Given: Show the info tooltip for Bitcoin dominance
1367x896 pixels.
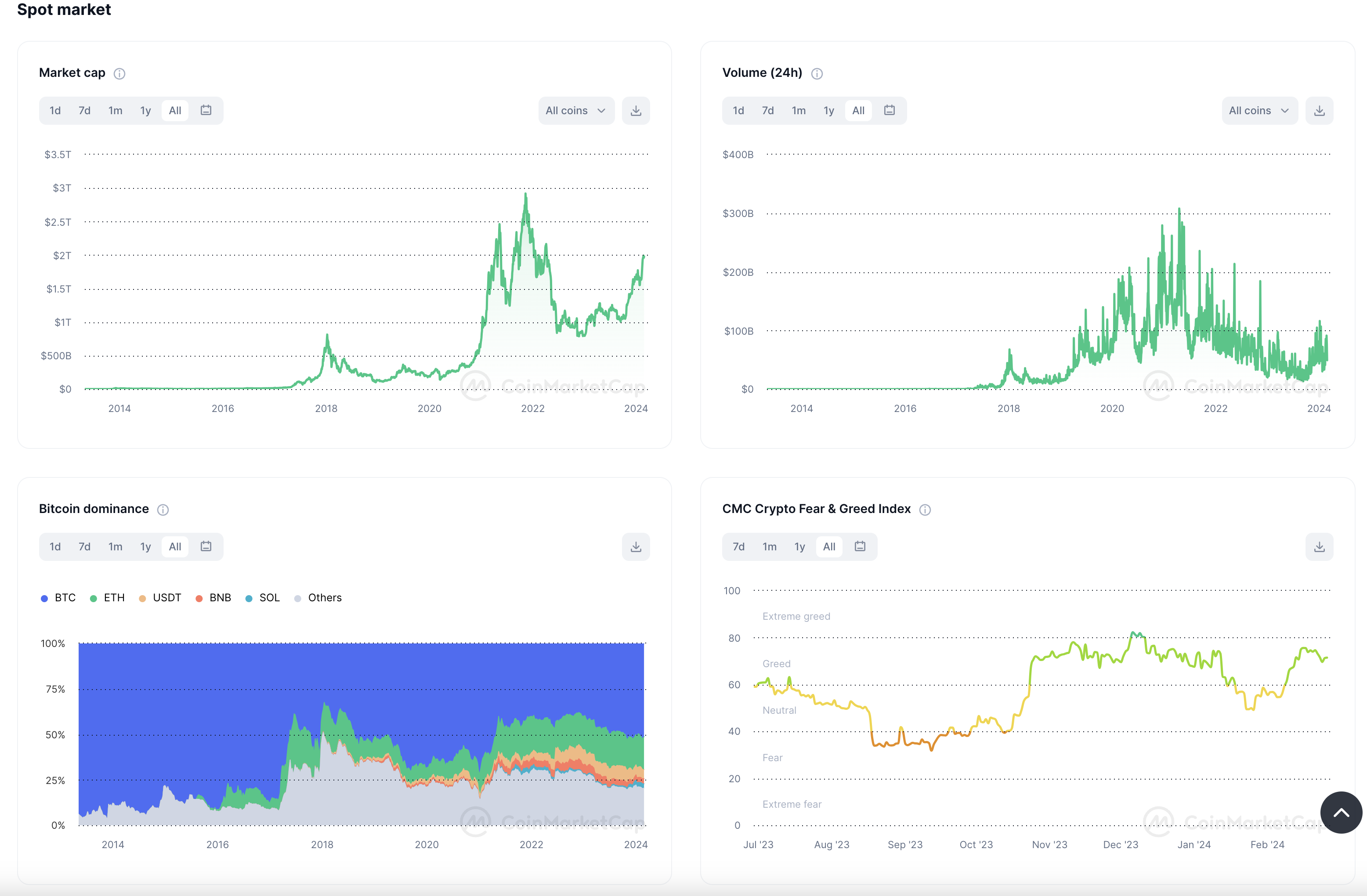Looking at the screenshot, I should 163,509.
